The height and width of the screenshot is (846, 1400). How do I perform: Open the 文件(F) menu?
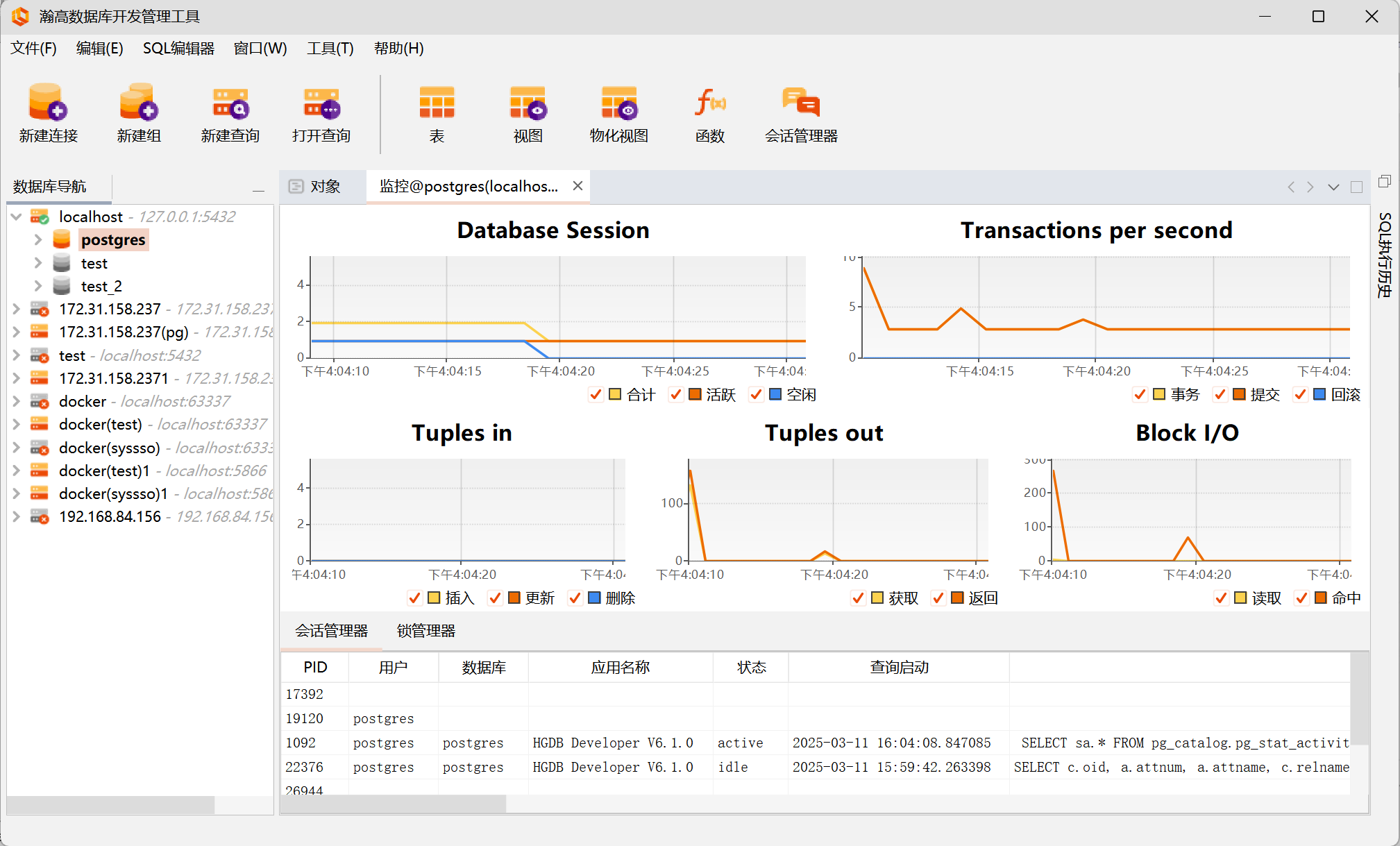click(33, 48)
